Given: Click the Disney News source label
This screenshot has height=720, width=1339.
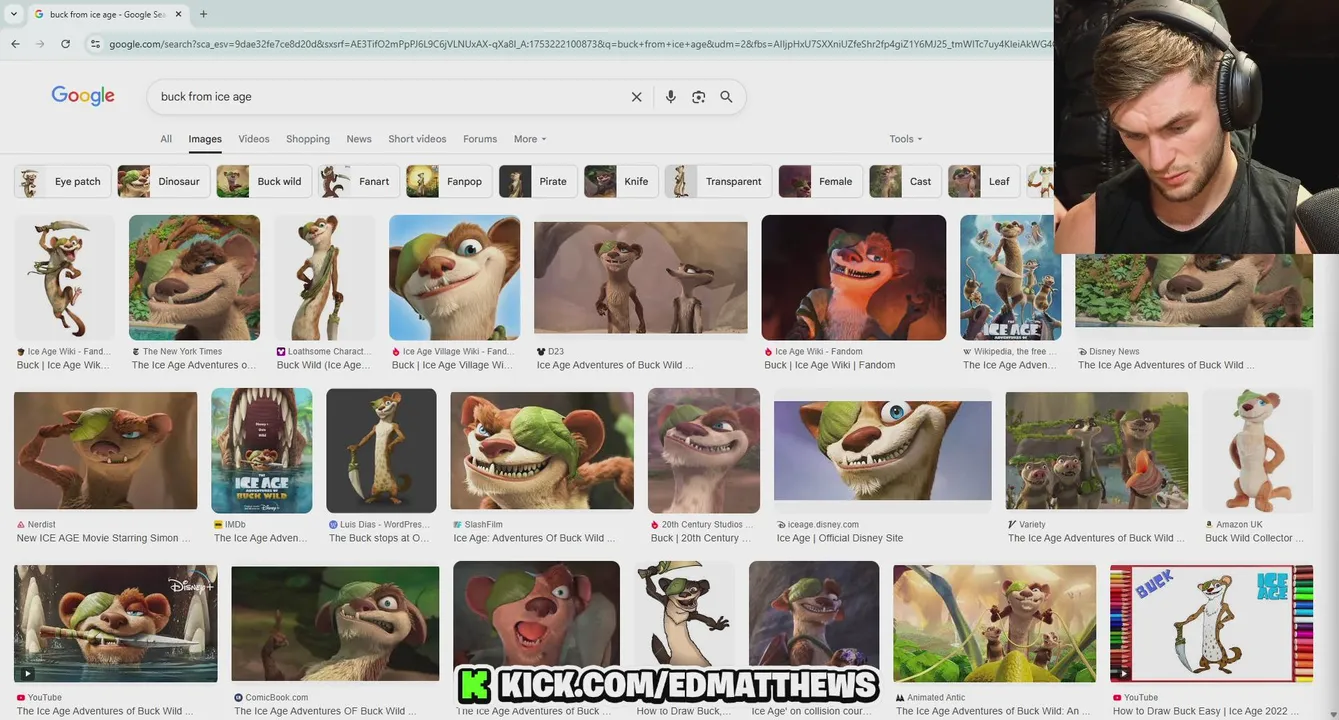Looking at the screenshot, I should pos(1114,352).
